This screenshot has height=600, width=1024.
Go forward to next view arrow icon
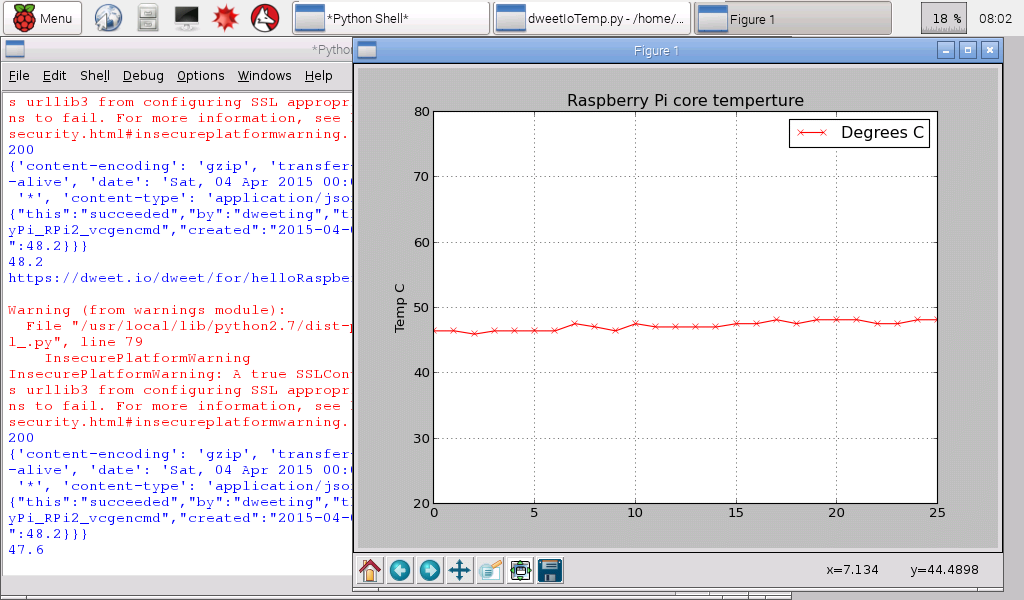point(430,570)
